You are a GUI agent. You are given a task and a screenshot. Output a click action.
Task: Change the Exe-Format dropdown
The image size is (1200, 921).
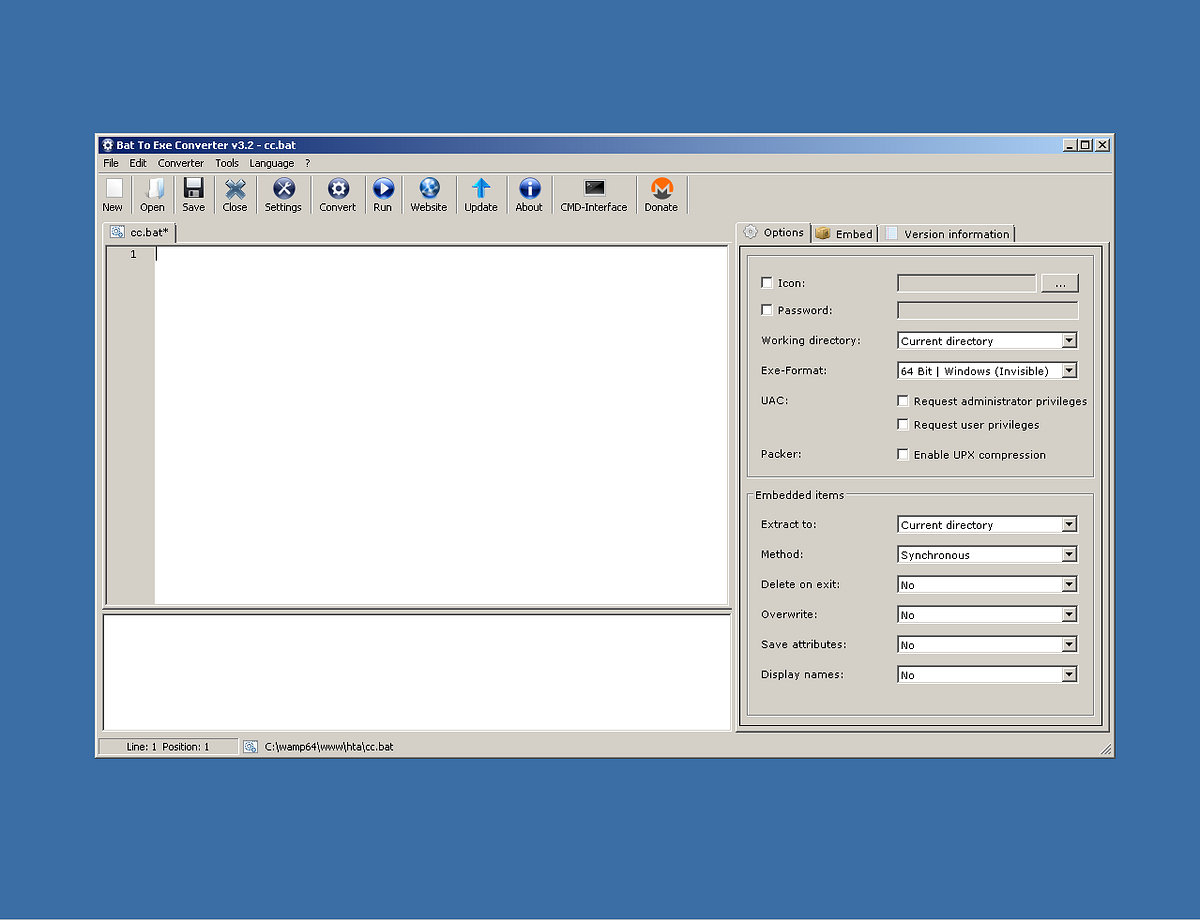click(x=1071, y=370)
